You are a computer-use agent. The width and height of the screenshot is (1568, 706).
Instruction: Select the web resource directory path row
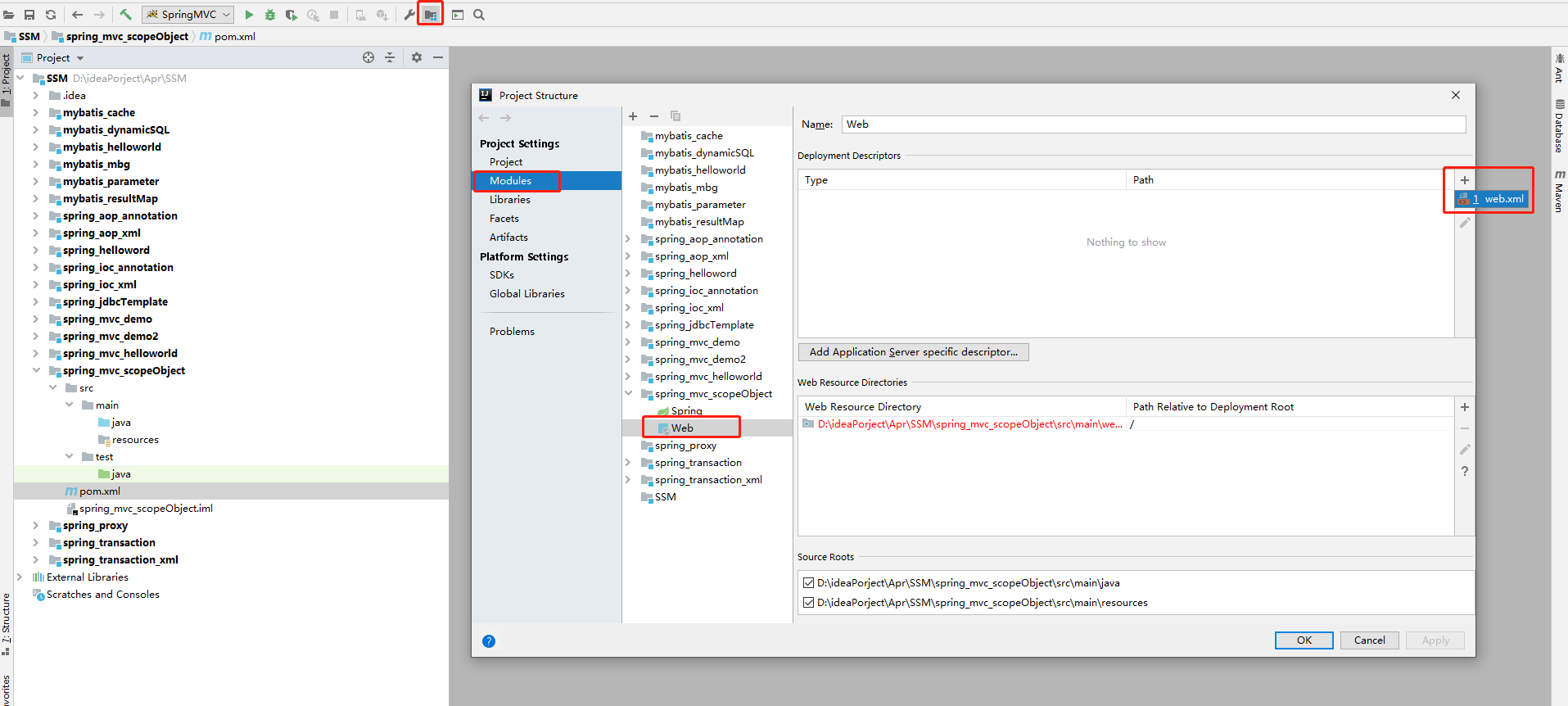pyautogui.click(x=1126, y=424)
